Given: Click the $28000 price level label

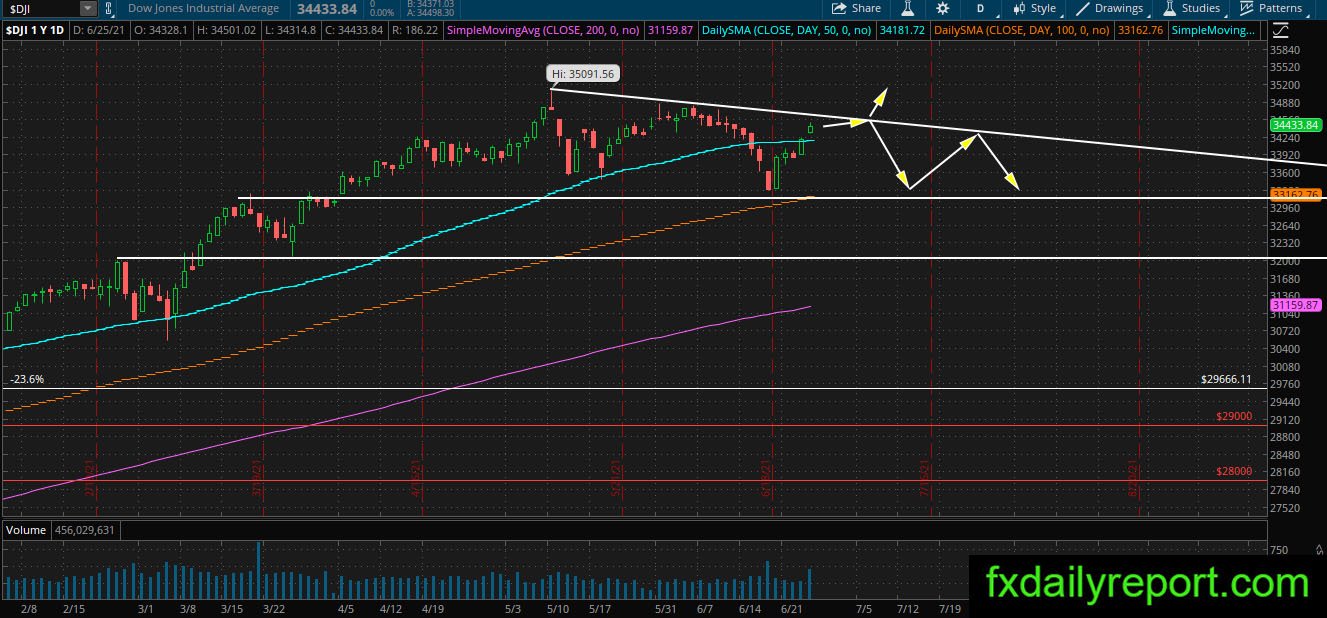Looking at the screenshot, I should (x=1234, y=471).
